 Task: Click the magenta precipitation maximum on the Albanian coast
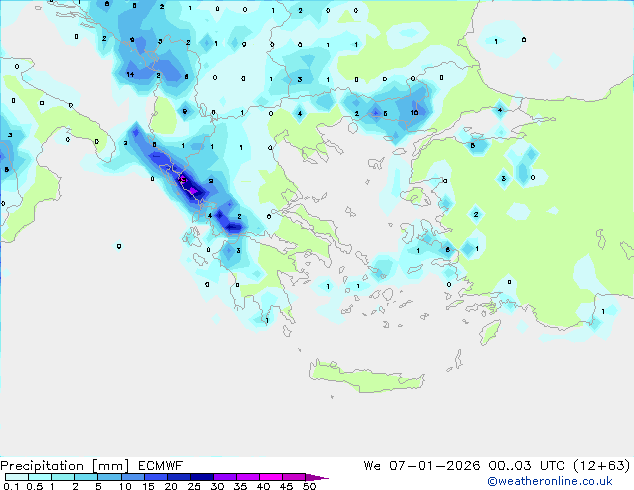183,180
